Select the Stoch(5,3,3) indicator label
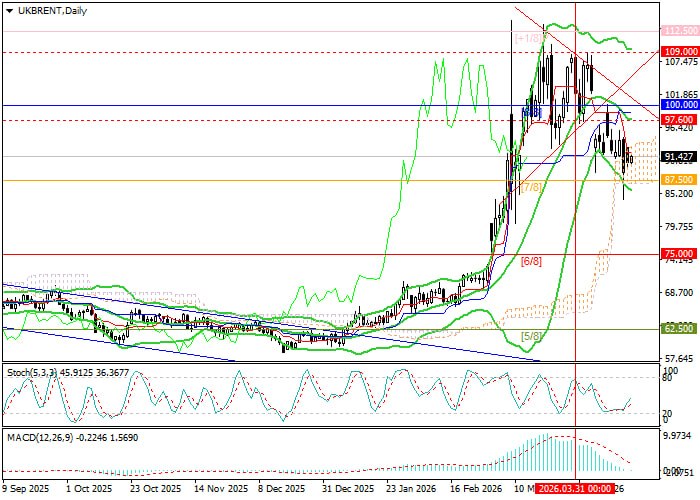 (x=64, y=372)
